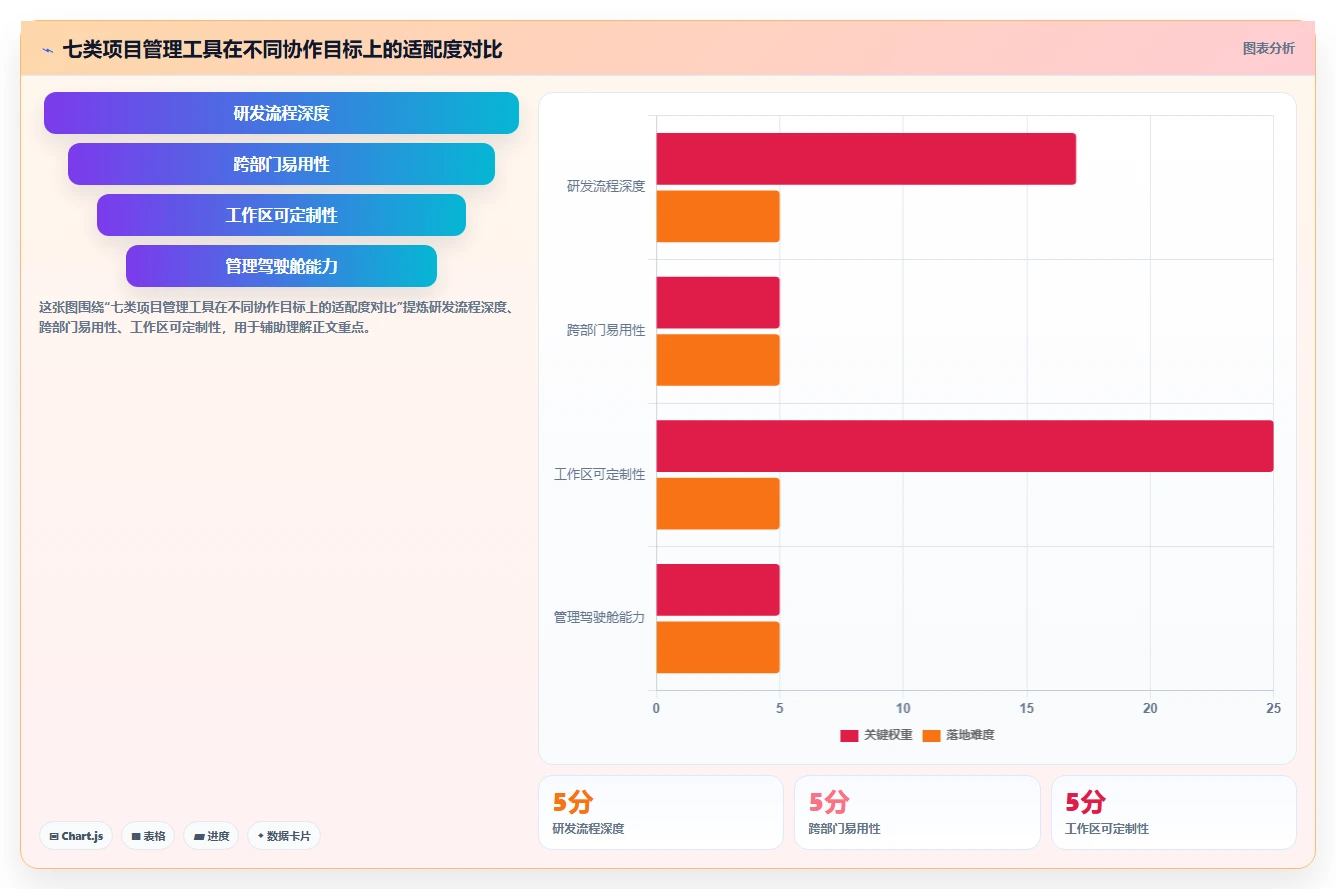
Task: Open the 5分 研发流程深度 data card
Action: point(661,812)
